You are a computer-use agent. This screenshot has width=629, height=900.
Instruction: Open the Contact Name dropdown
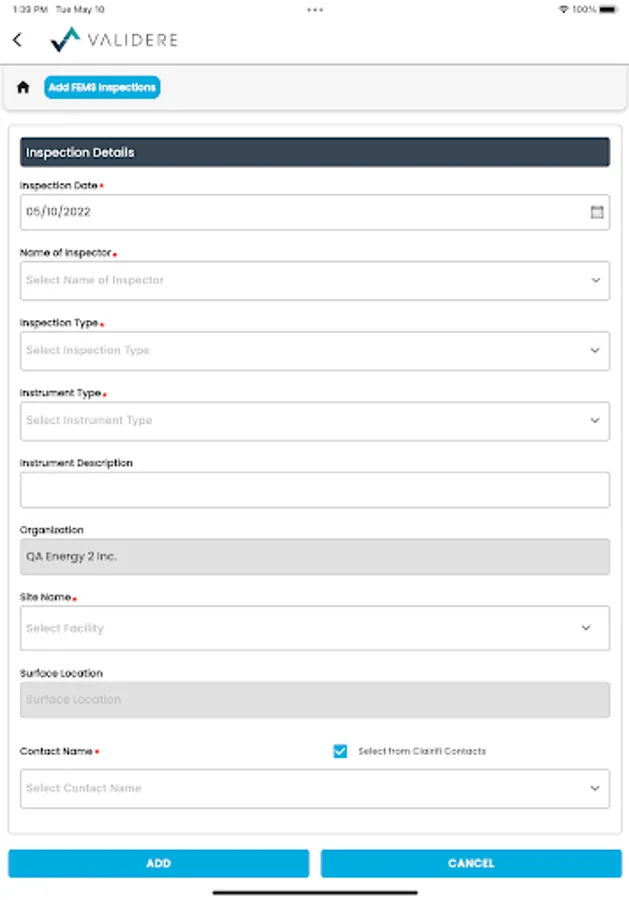(314, 788)
